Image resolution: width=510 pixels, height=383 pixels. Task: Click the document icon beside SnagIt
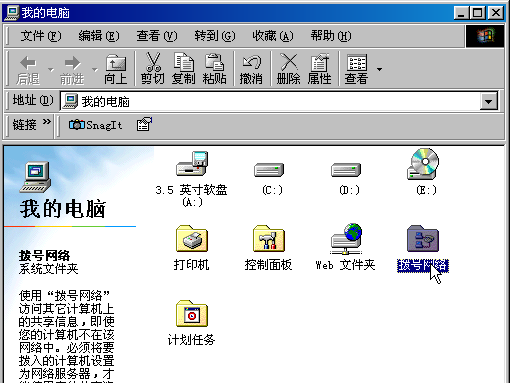pos(144,124)
